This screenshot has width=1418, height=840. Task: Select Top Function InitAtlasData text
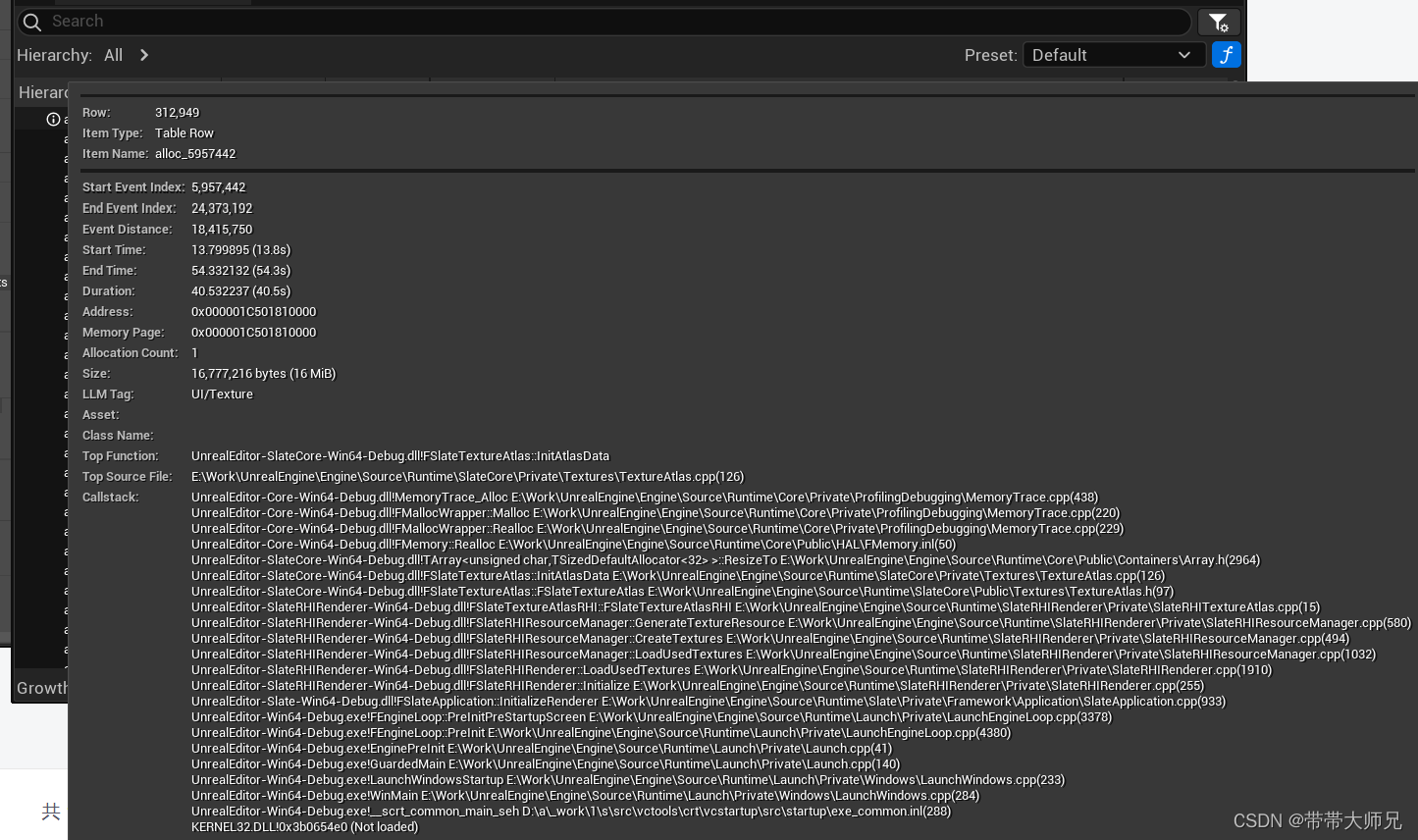[400, 456]
